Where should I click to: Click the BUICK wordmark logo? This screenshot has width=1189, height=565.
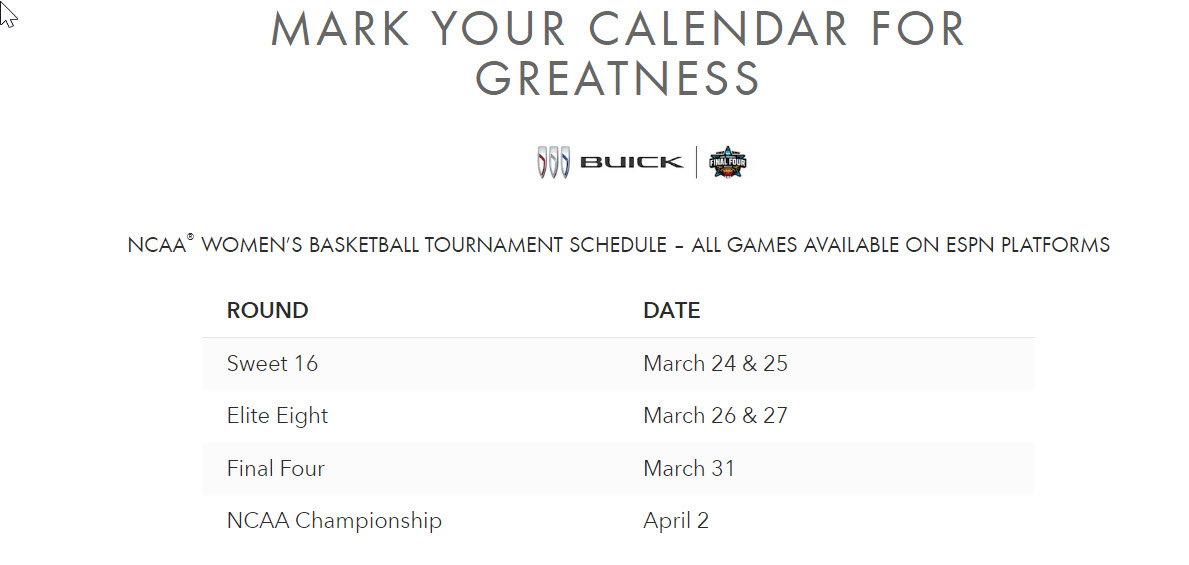[x=631, y=162]
